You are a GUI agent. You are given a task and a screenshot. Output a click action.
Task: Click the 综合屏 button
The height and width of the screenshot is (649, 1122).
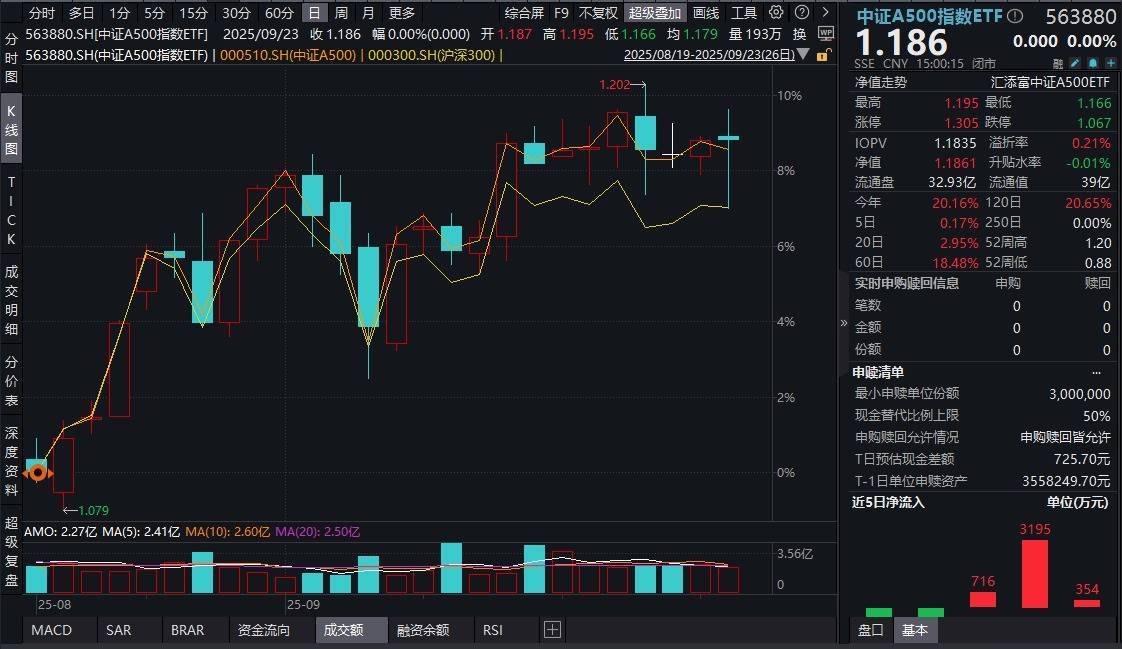[524, 13]
